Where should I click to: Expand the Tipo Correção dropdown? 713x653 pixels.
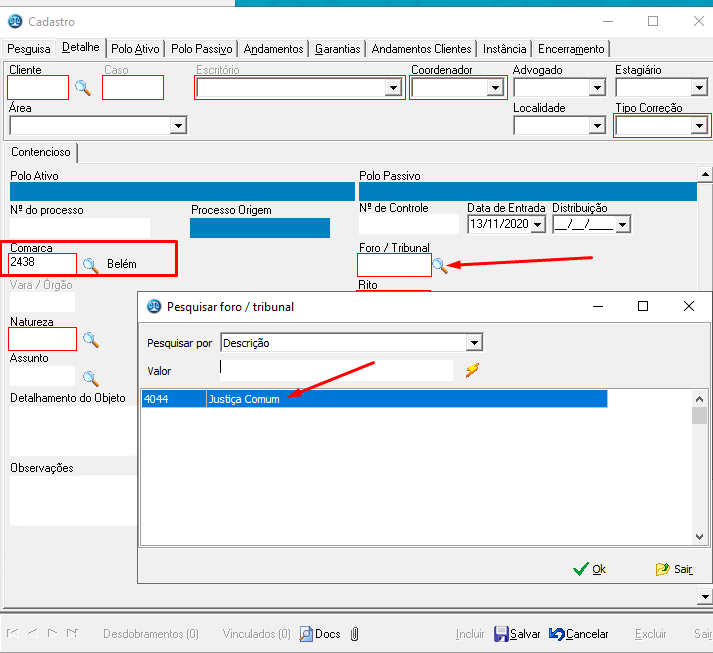coord(699,125)
